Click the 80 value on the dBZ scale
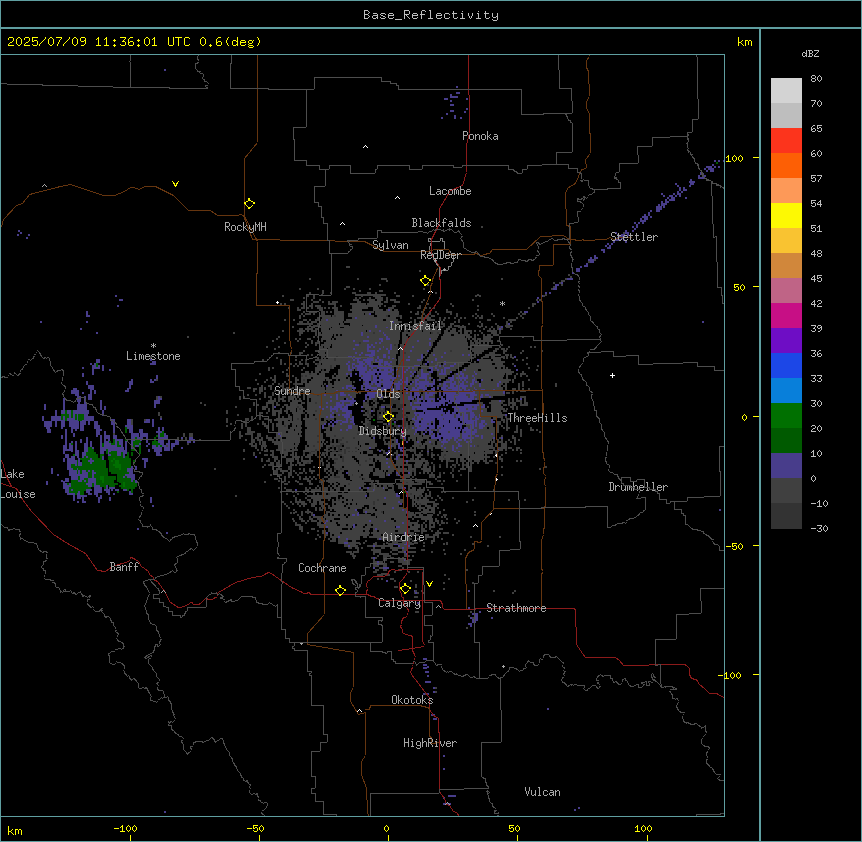This screenshot has width=862, height=842. point(816,79)
